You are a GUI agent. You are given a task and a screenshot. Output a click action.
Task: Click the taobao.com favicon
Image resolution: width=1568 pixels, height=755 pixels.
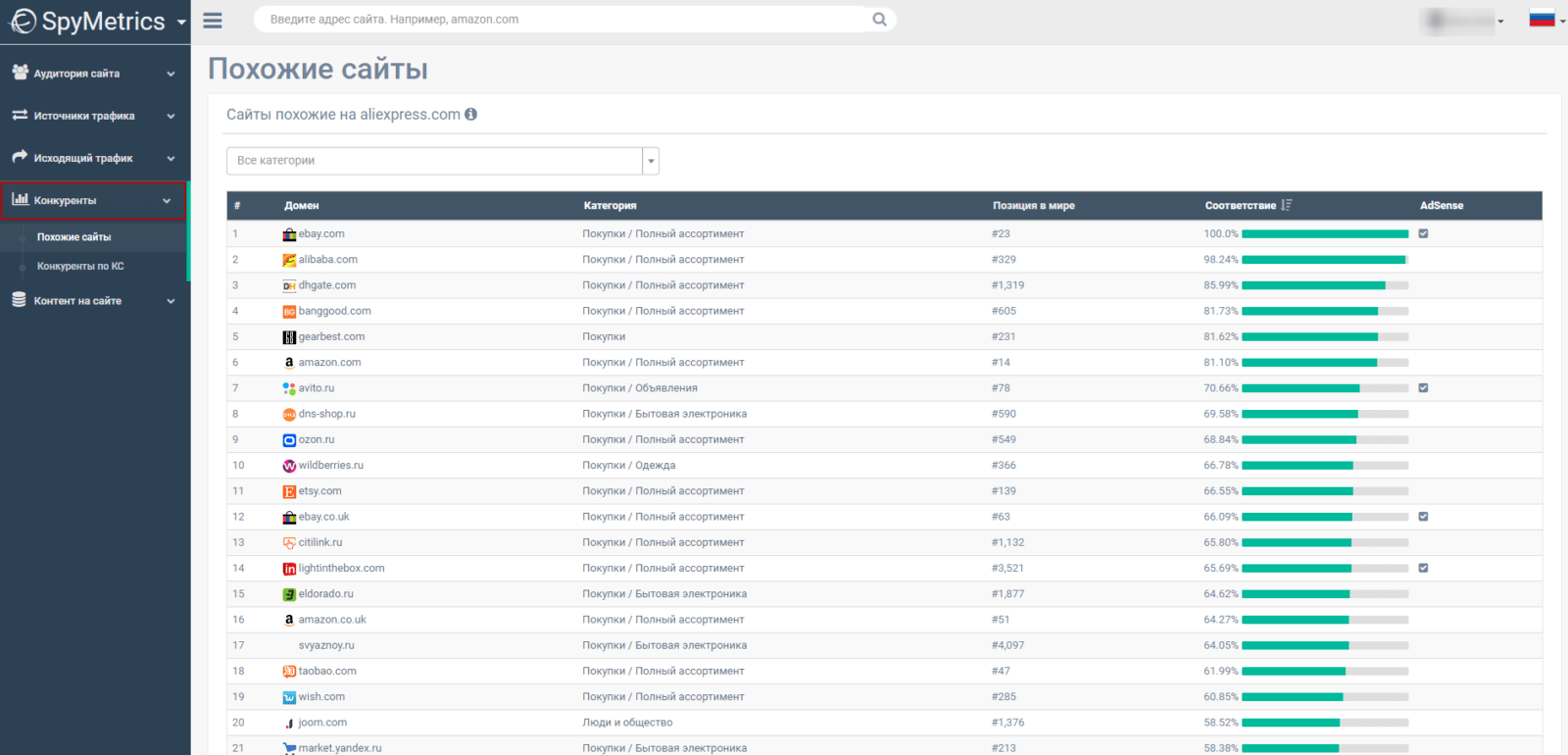pos(289,672)
